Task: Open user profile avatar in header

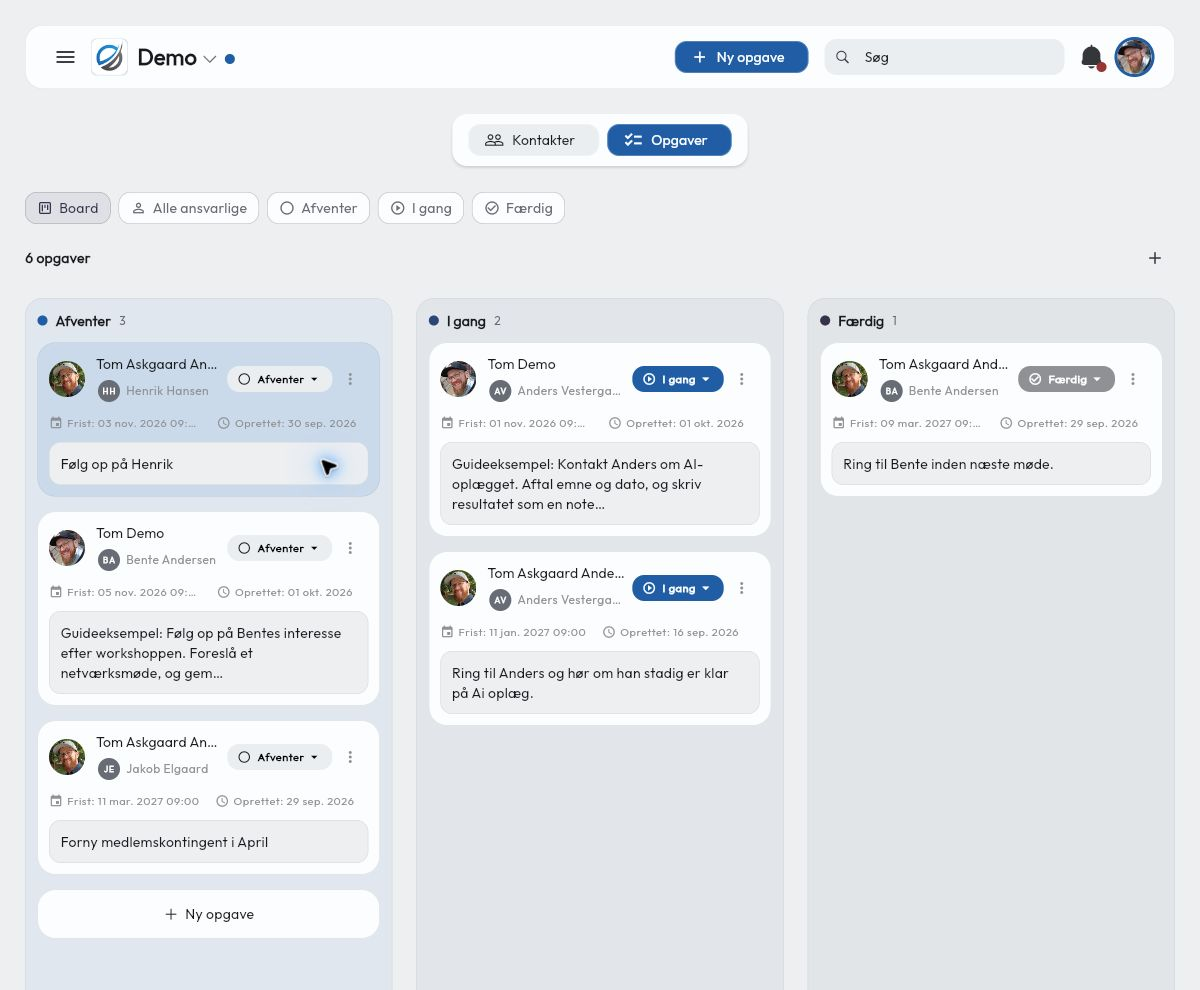Action: [x=1134, y=57]
